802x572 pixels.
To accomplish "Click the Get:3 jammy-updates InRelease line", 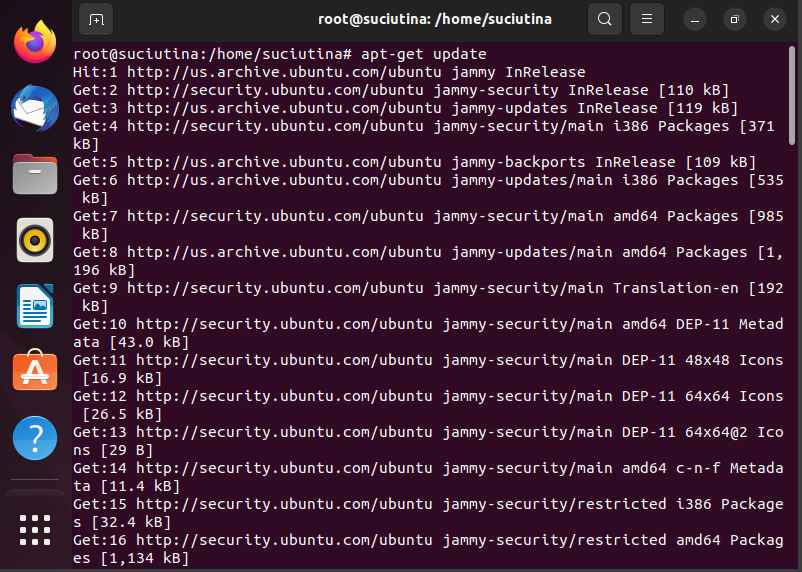I will coord(405,108).
